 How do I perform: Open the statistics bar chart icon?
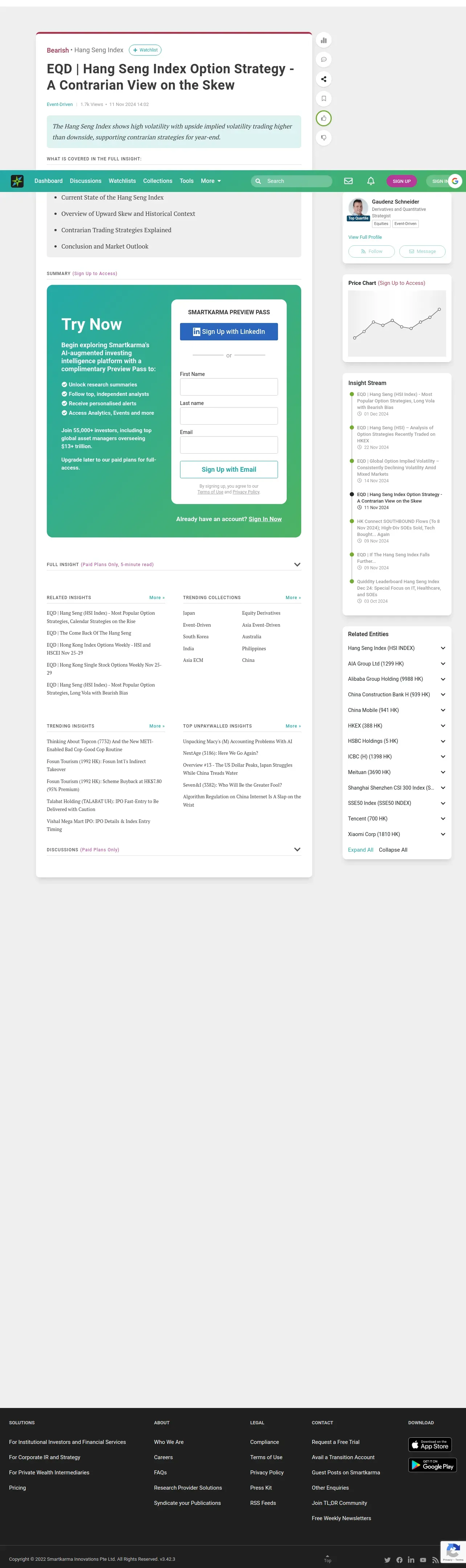click(323, 40)
